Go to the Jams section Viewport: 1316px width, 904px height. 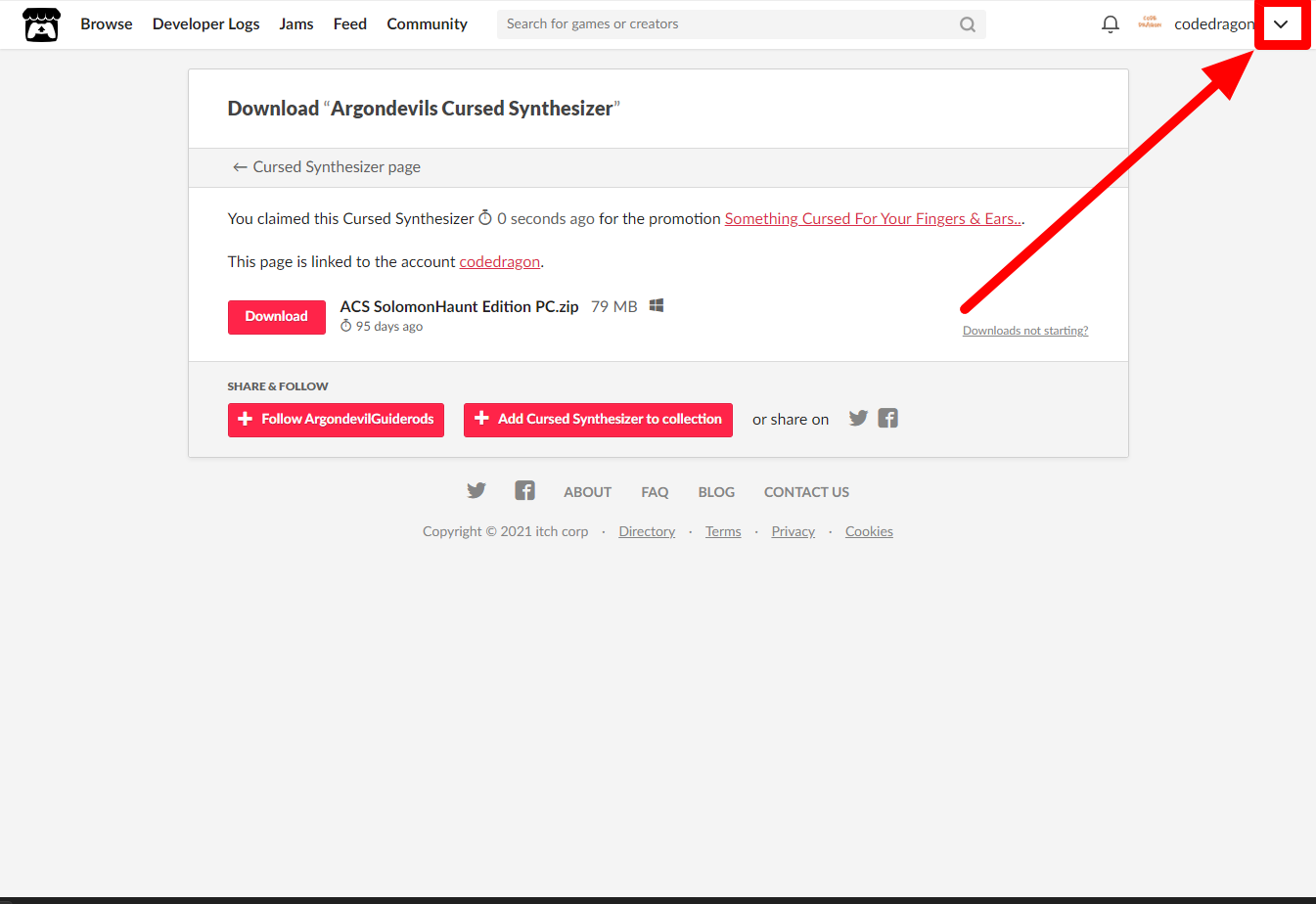(296, 24)
